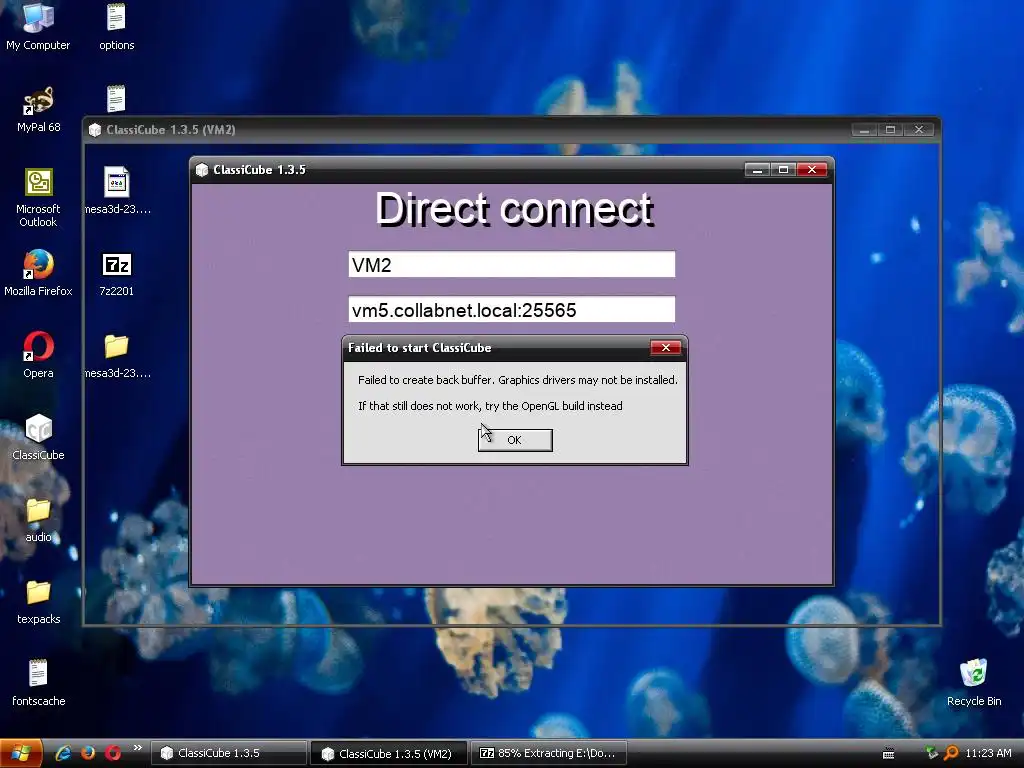Launch Opera desktop shortcut
Image resolution: width=1024 pixels, height=768 pixels.
coord(38,355)
